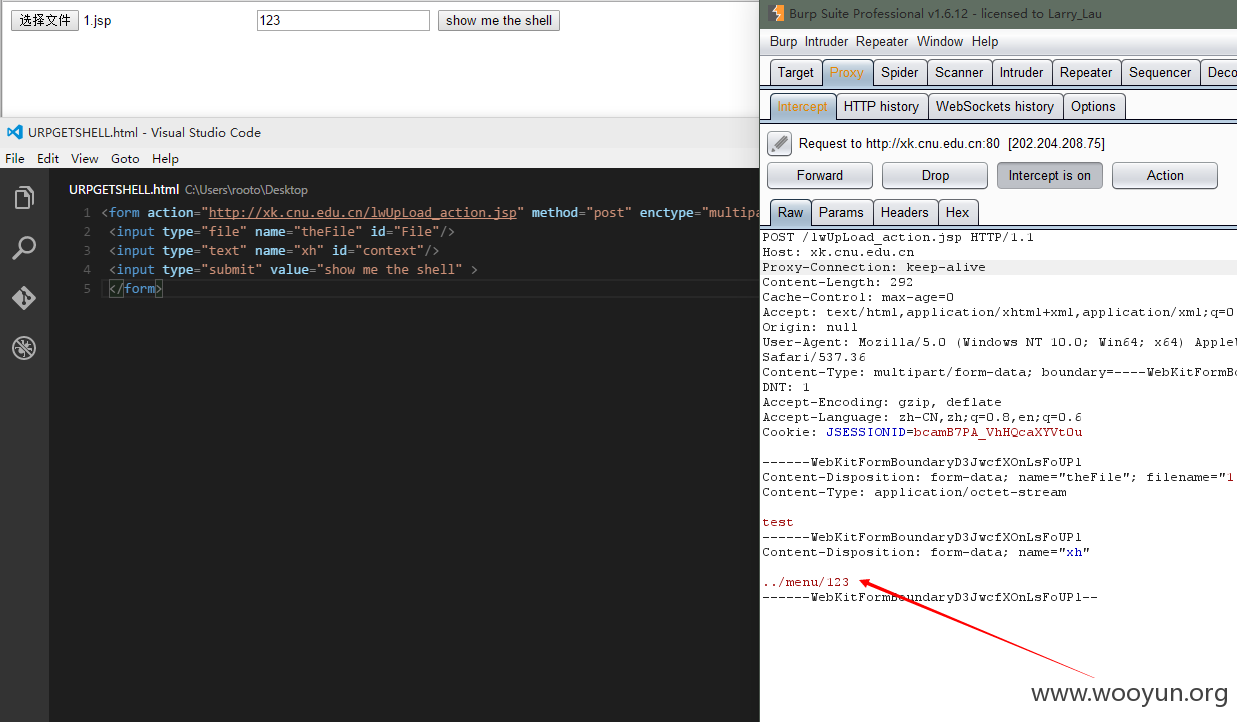
Task: Switch to the Proxy tab
Action: click(846, 72)
